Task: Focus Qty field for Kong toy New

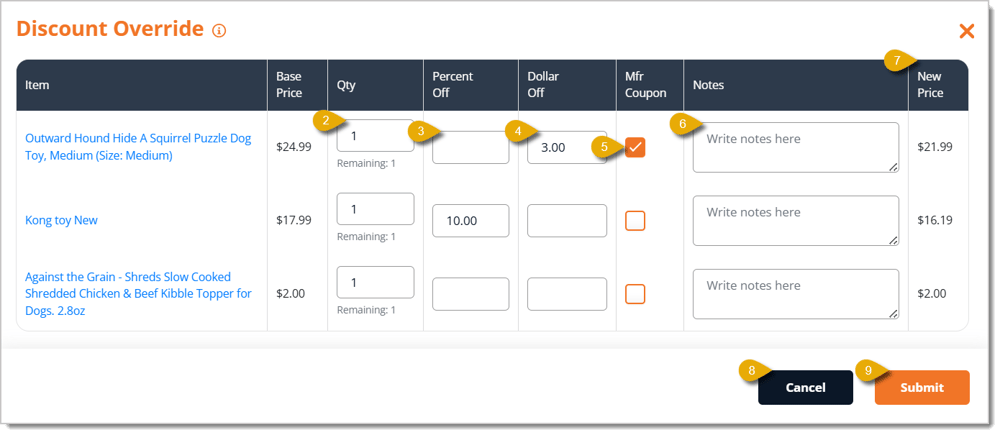Action: (x=376, y=209)
